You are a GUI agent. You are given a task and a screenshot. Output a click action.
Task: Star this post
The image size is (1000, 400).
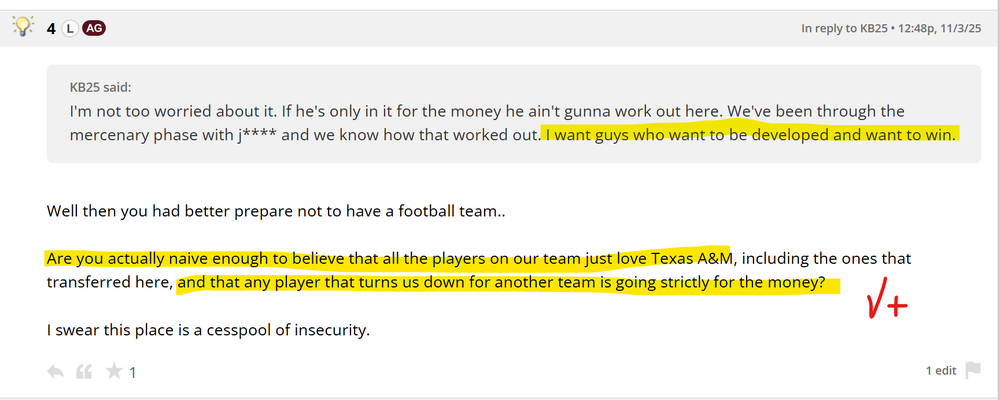(x=114, y=372)
